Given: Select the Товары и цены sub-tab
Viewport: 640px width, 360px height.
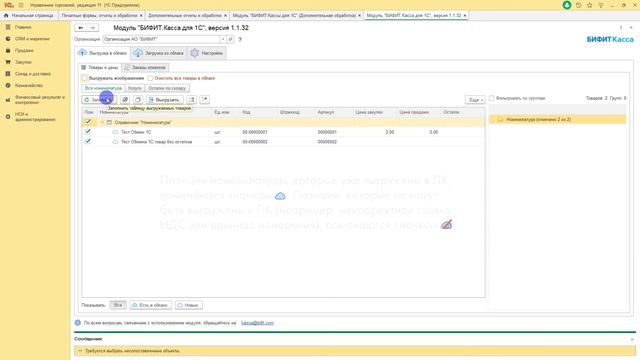Looking at the screenshot, I should [100, 67].
